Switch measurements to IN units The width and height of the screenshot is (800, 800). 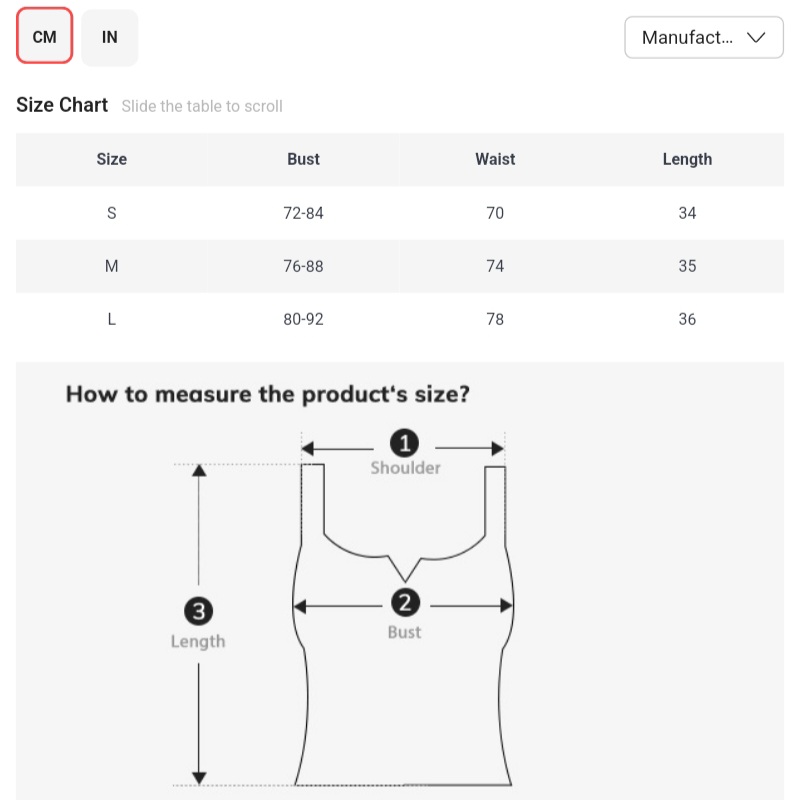coord(110,37)
